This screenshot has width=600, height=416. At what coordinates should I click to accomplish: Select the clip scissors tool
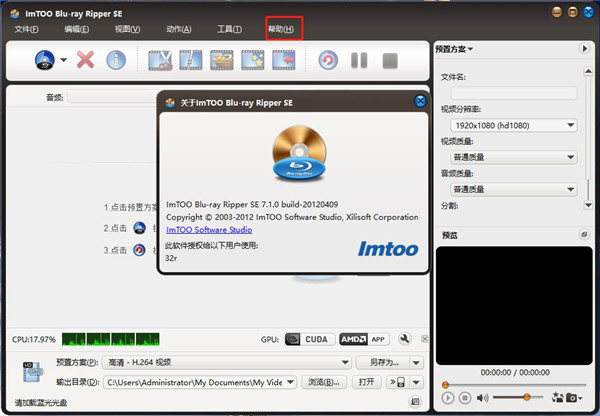coord(160,60)
